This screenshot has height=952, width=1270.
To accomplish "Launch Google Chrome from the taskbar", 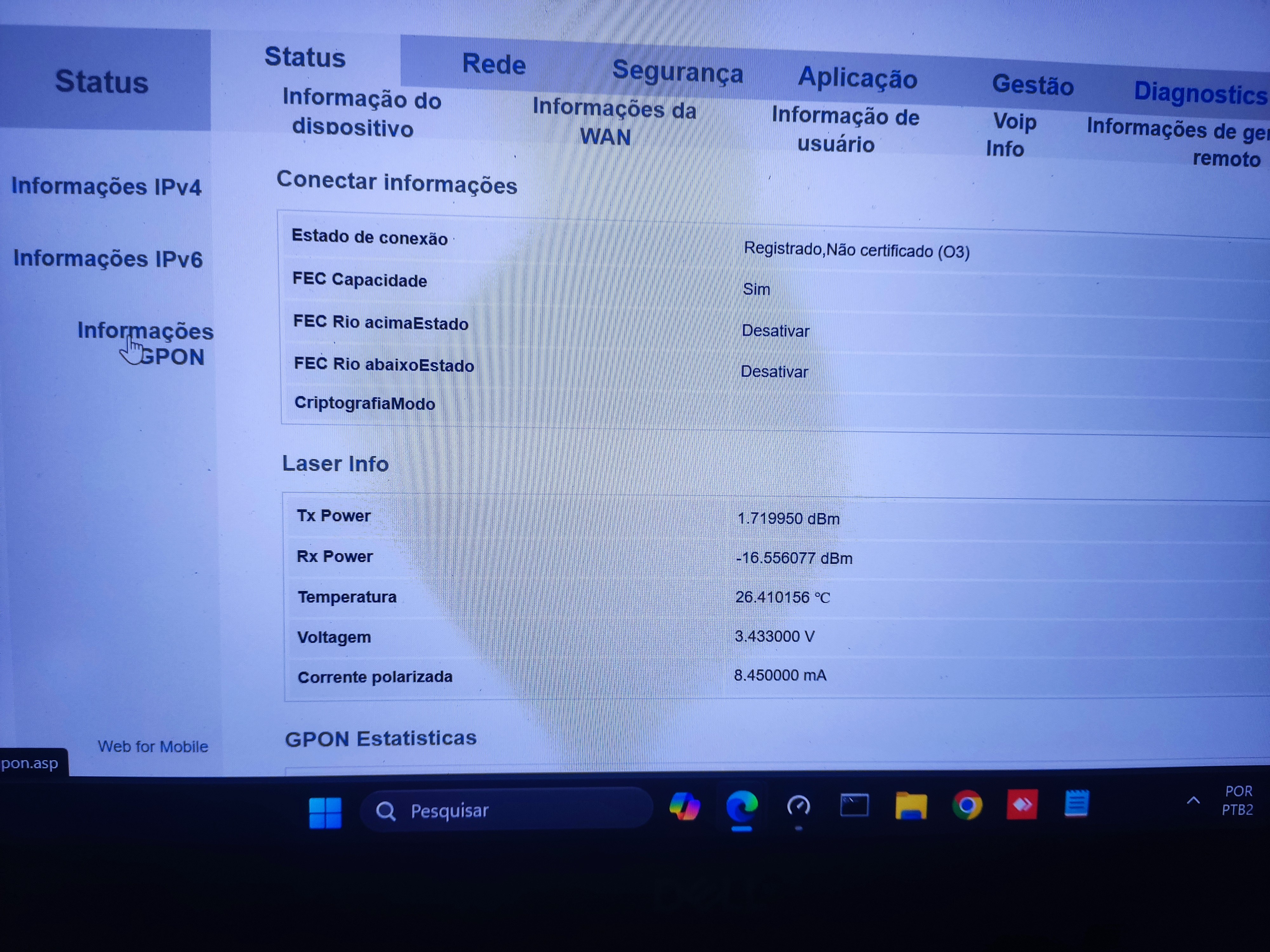I will 967,805.
